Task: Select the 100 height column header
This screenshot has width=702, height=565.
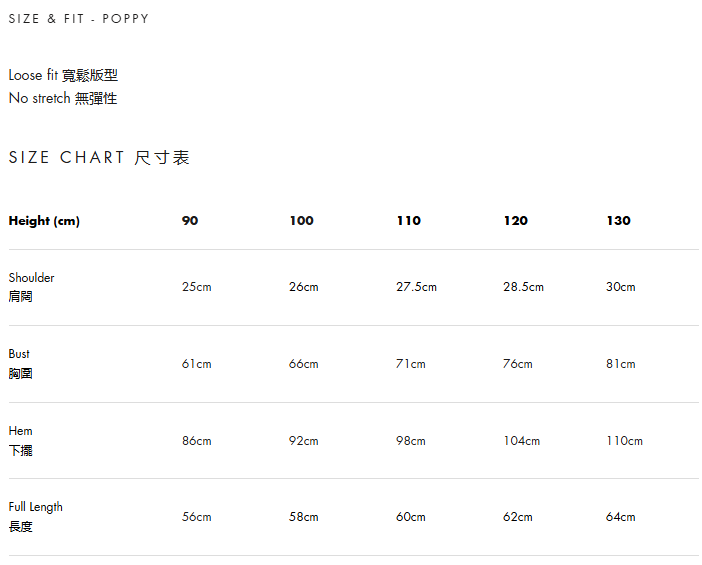Action: [x=301, y=221]
